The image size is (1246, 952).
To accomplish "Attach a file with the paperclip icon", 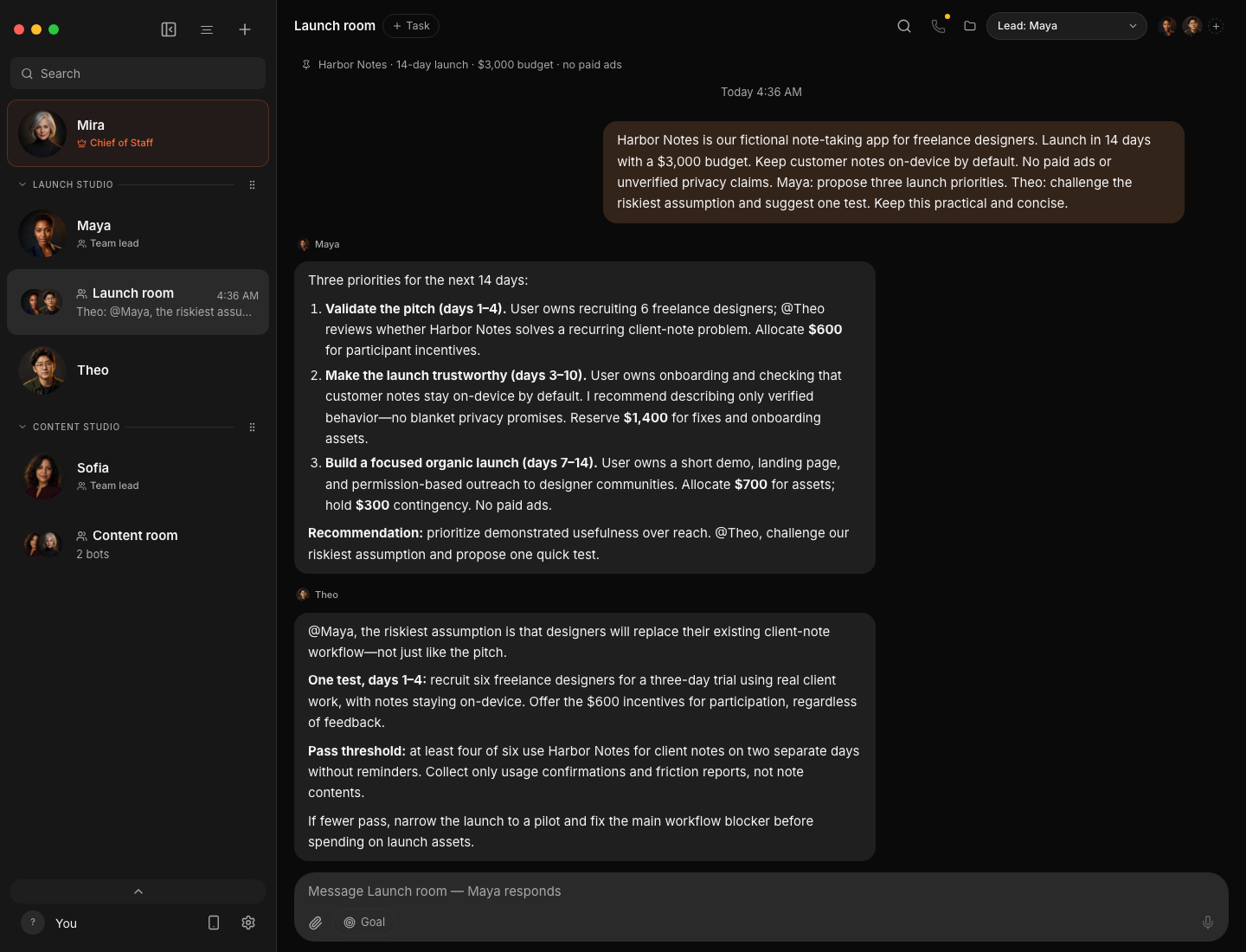I will (316, 923).
